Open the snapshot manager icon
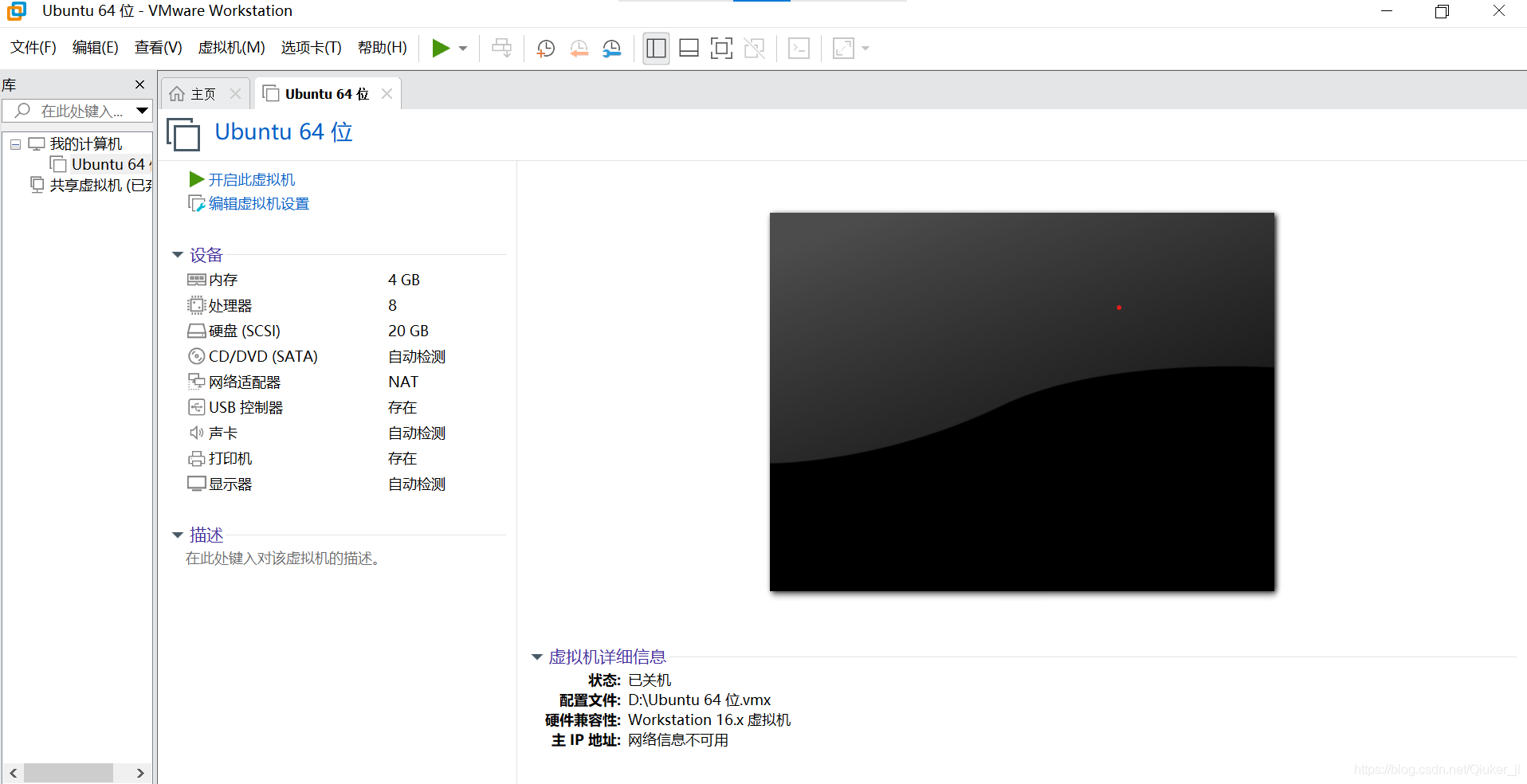This screenshot has width=1527, height=784. point(612,49)
